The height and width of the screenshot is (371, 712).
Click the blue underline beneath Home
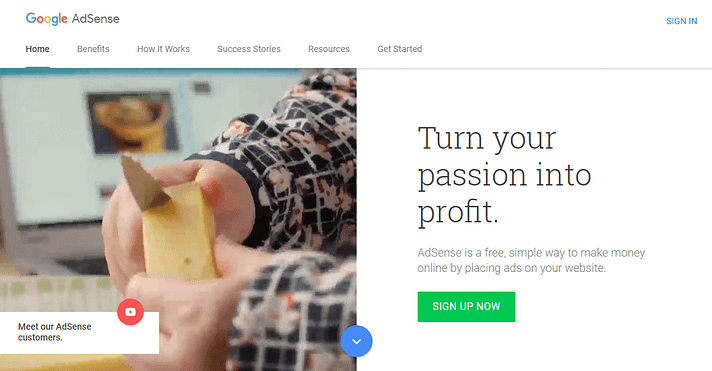tap(38, 67)
